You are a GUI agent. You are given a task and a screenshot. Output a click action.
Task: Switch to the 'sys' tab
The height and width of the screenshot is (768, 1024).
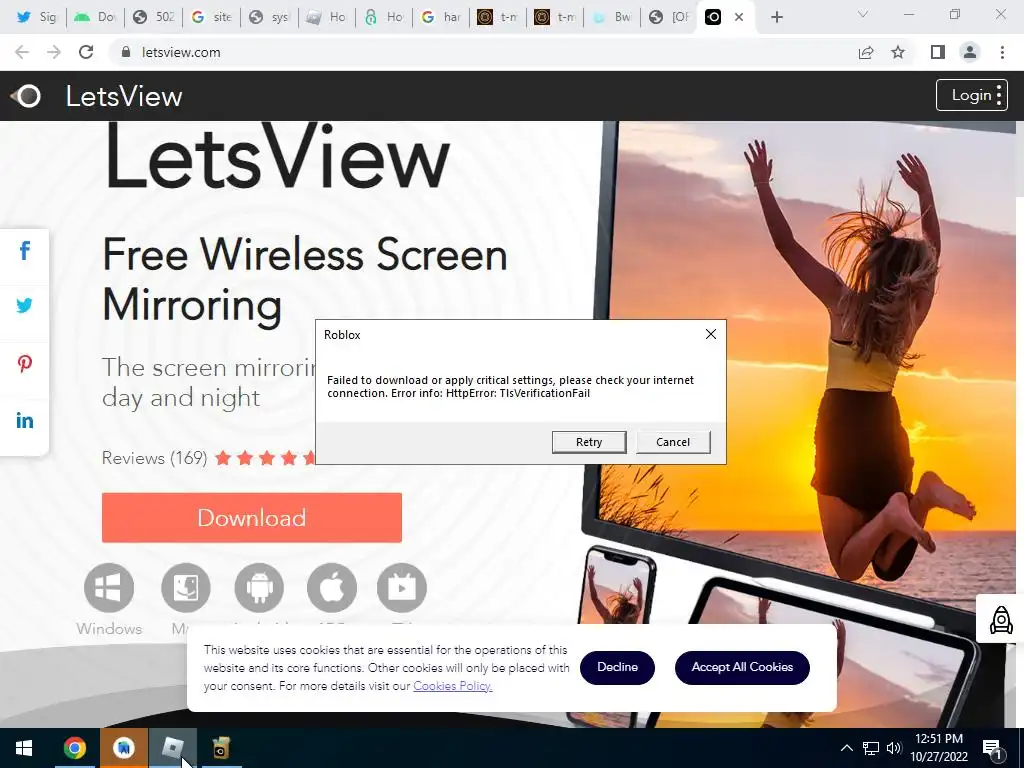click(269, 17)
